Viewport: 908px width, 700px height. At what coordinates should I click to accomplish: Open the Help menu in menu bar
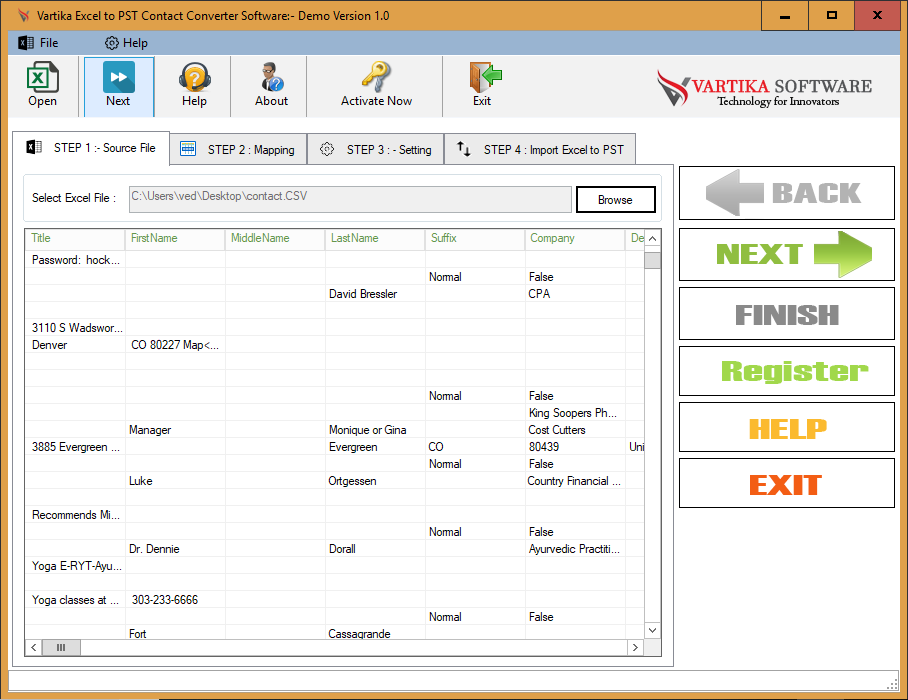[126, 43]
